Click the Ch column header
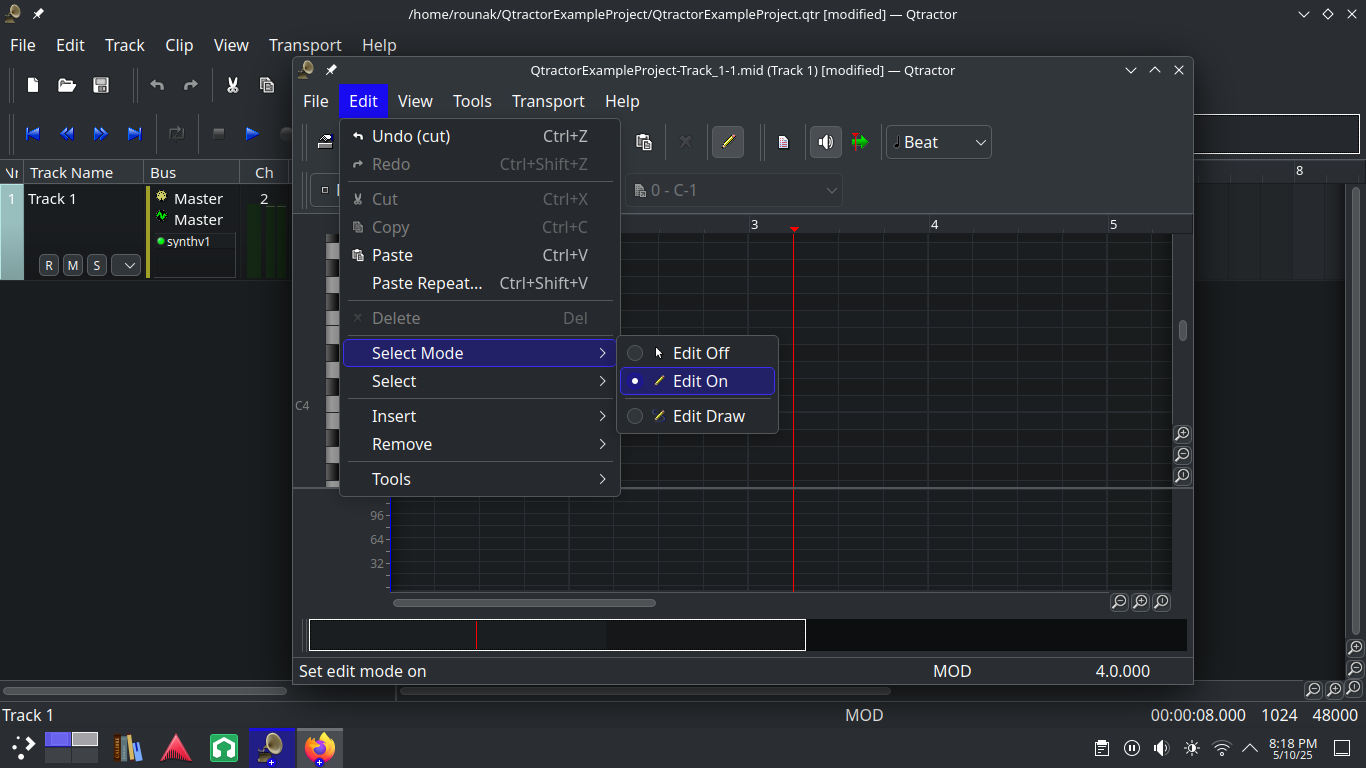Screen dimensions: 1366x768 click(x=265, y=172)
